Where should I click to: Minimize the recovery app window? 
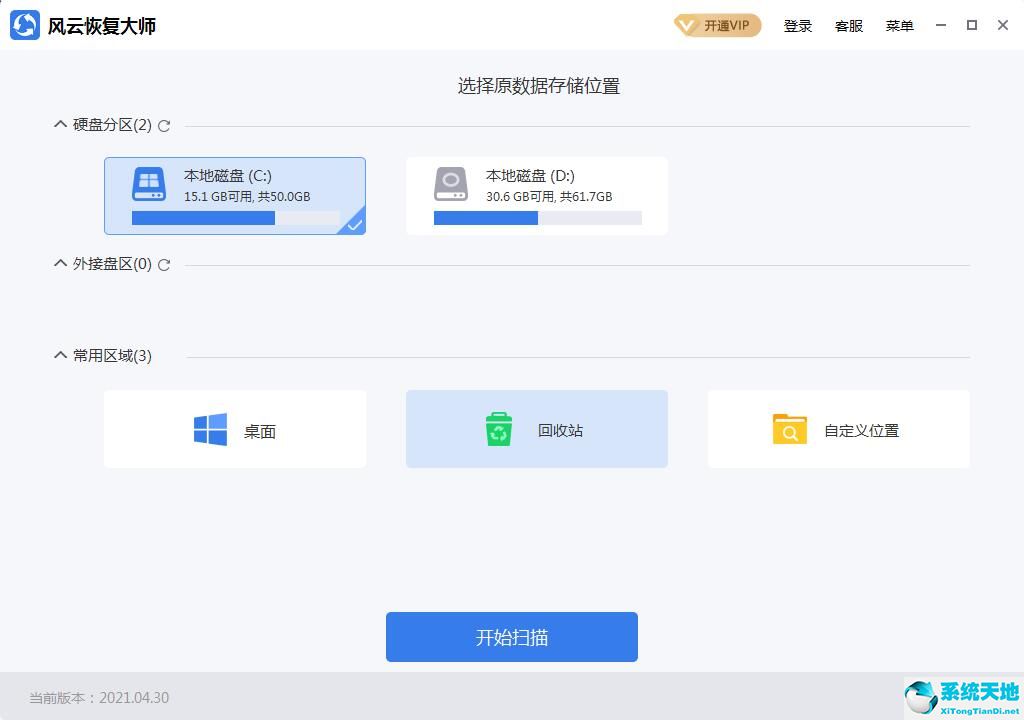click(941, 25)
